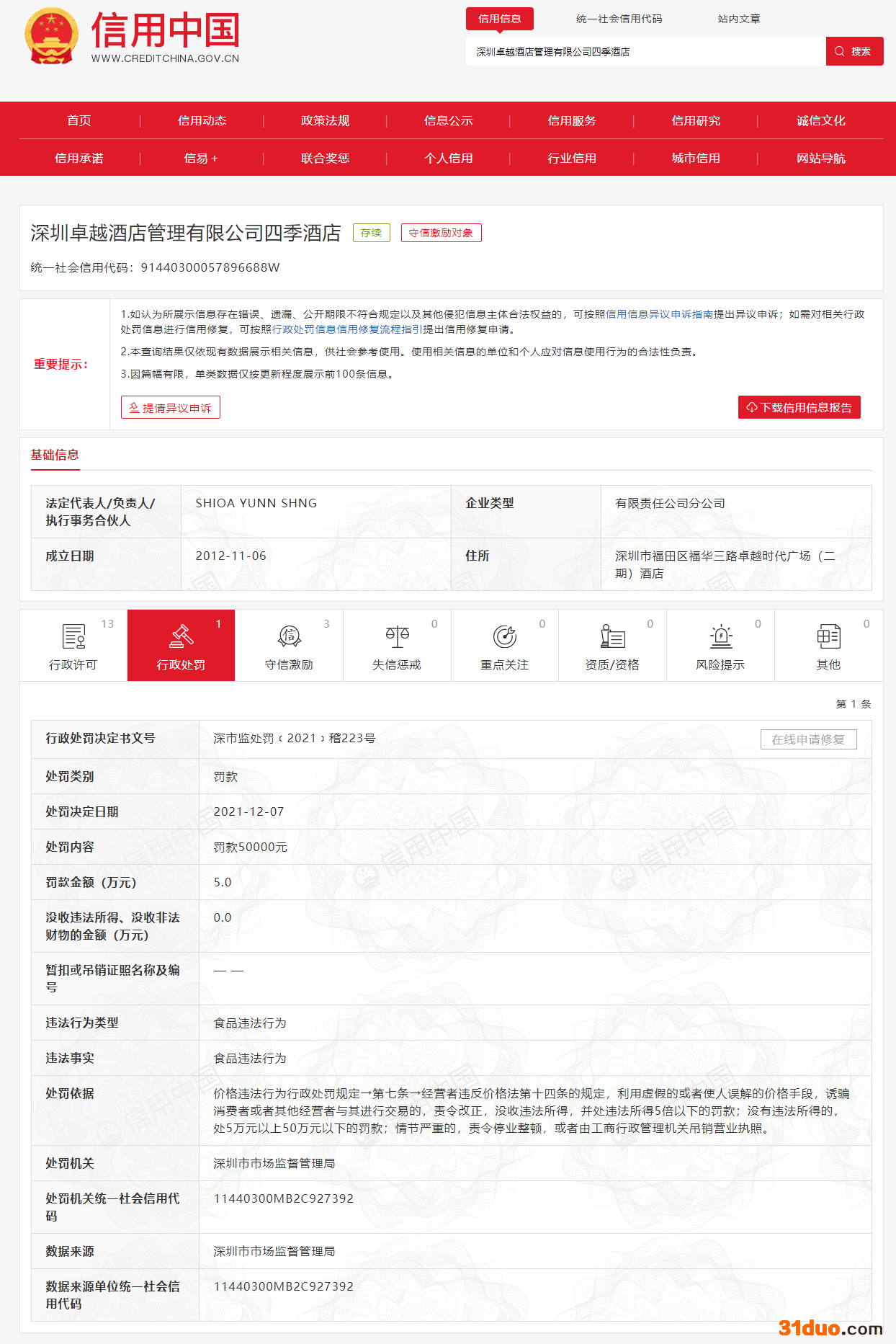Open the 重点关注 target icon

click(504, 636)
